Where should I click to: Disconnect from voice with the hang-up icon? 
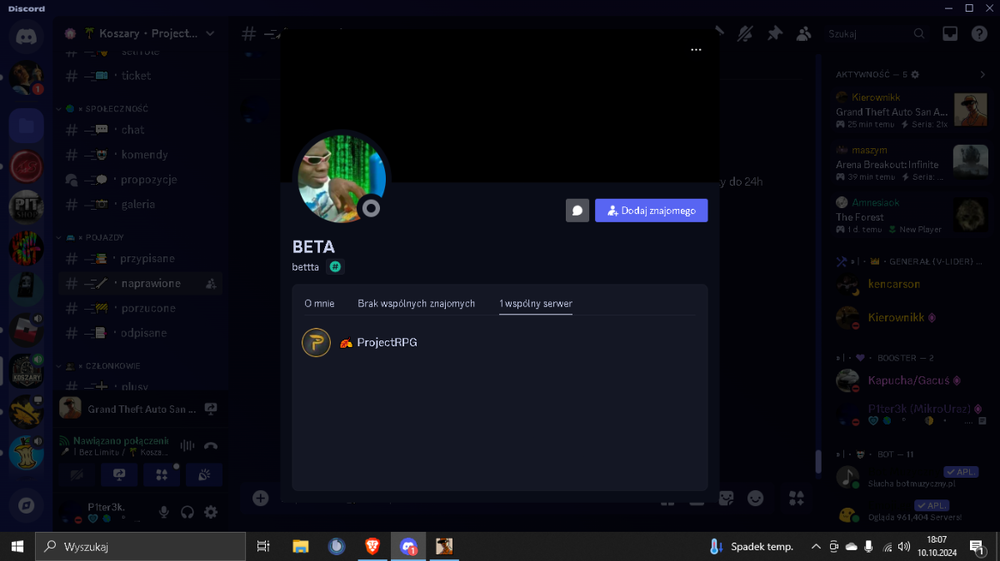point(210,446)
